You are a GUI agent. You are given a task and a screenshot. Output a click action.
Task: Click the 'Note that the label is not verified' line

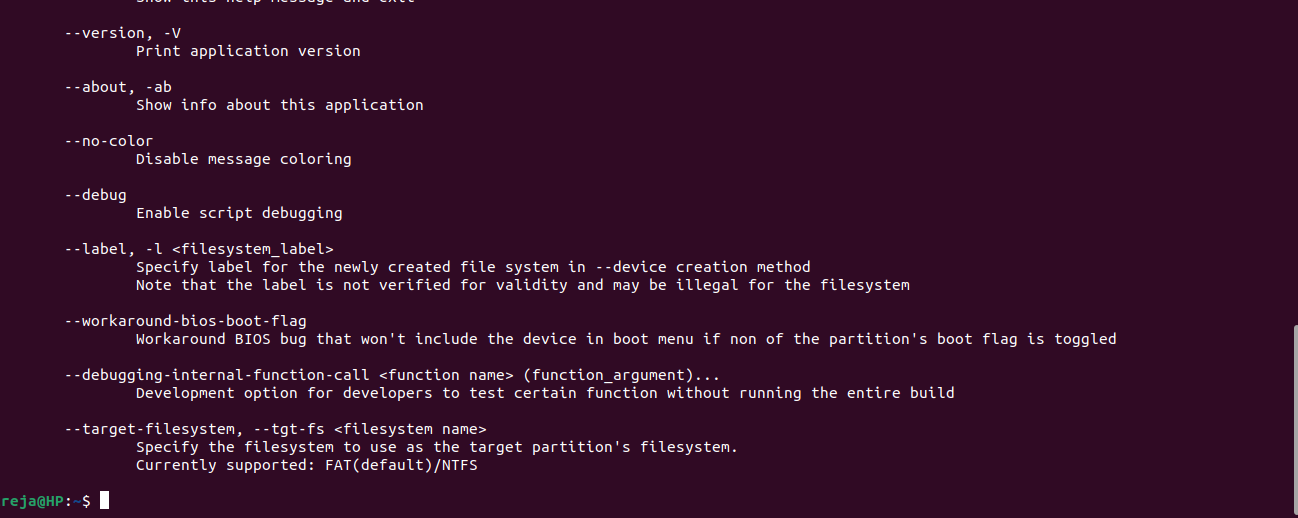(522, 285)
